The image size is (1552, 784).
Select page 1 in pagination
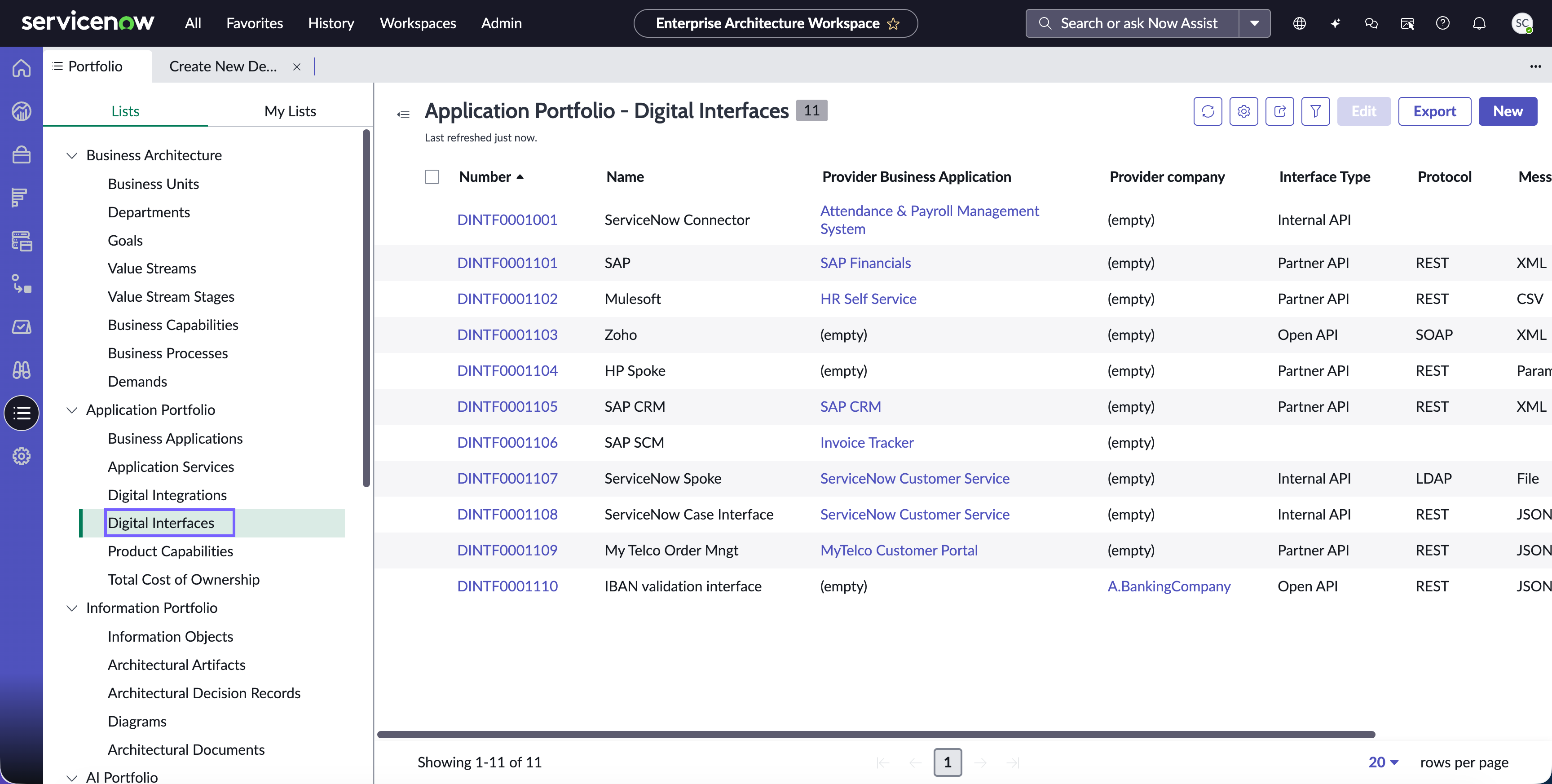coord(947,762)
